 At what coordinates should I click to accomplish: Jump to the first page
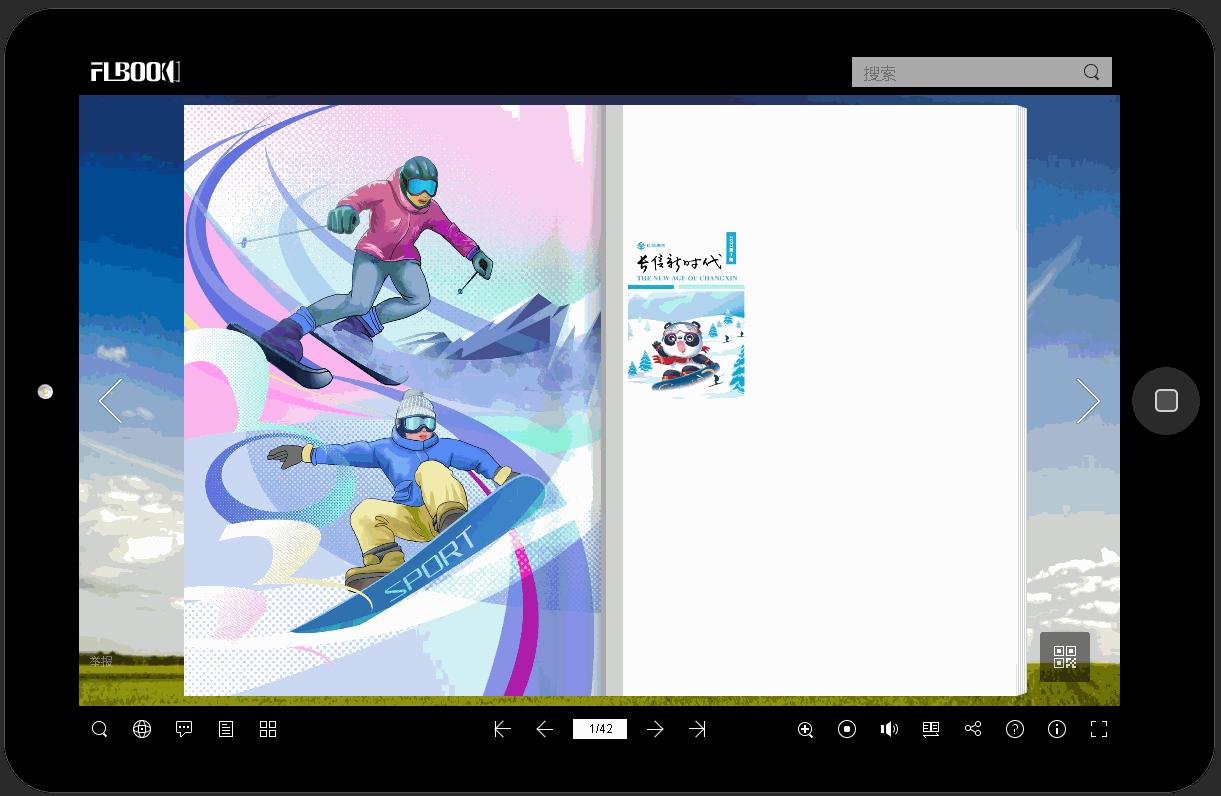503,729
